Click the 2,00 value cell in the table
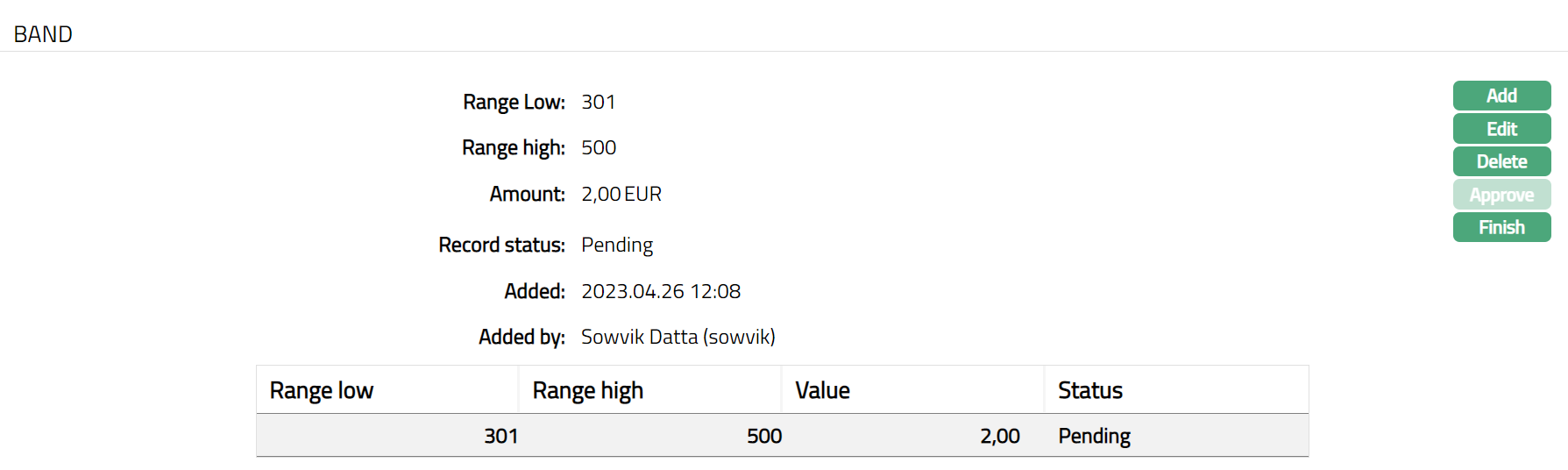Screen dimensions: 1568x470 [x=999, y=436]
